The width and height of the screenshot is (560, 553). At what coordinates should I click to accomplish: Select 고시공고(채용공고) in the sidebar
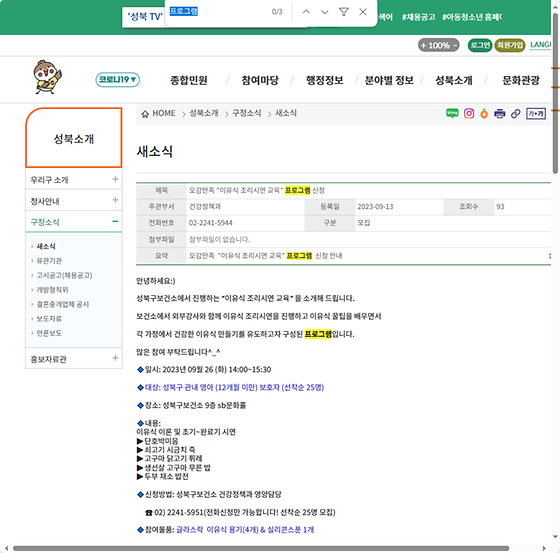[x=64, y=275]
